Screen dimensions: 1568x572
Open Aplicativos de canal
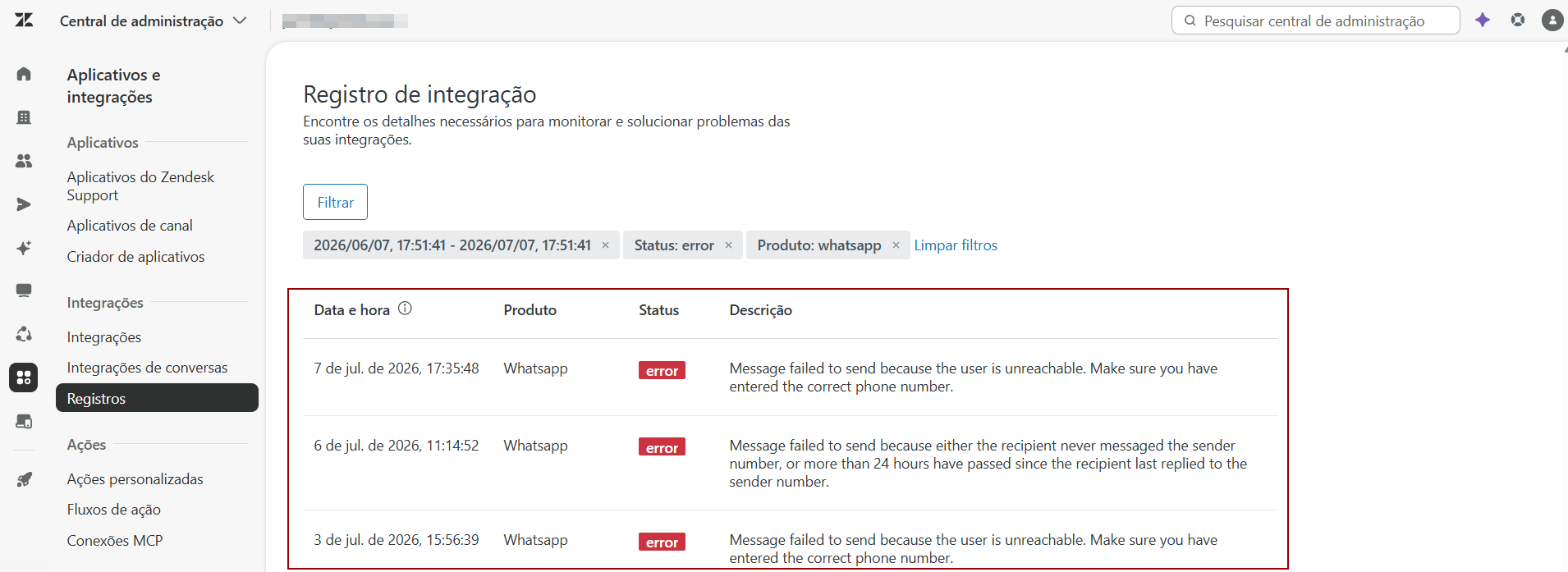coord(130,226)
